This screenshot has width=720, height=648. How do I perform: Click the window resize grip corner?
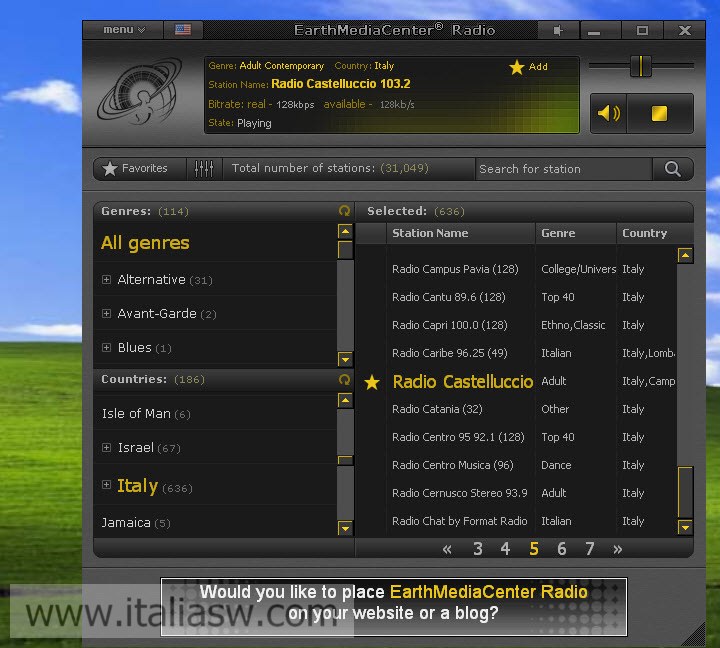pyautogui.click(x=694, y=636)
